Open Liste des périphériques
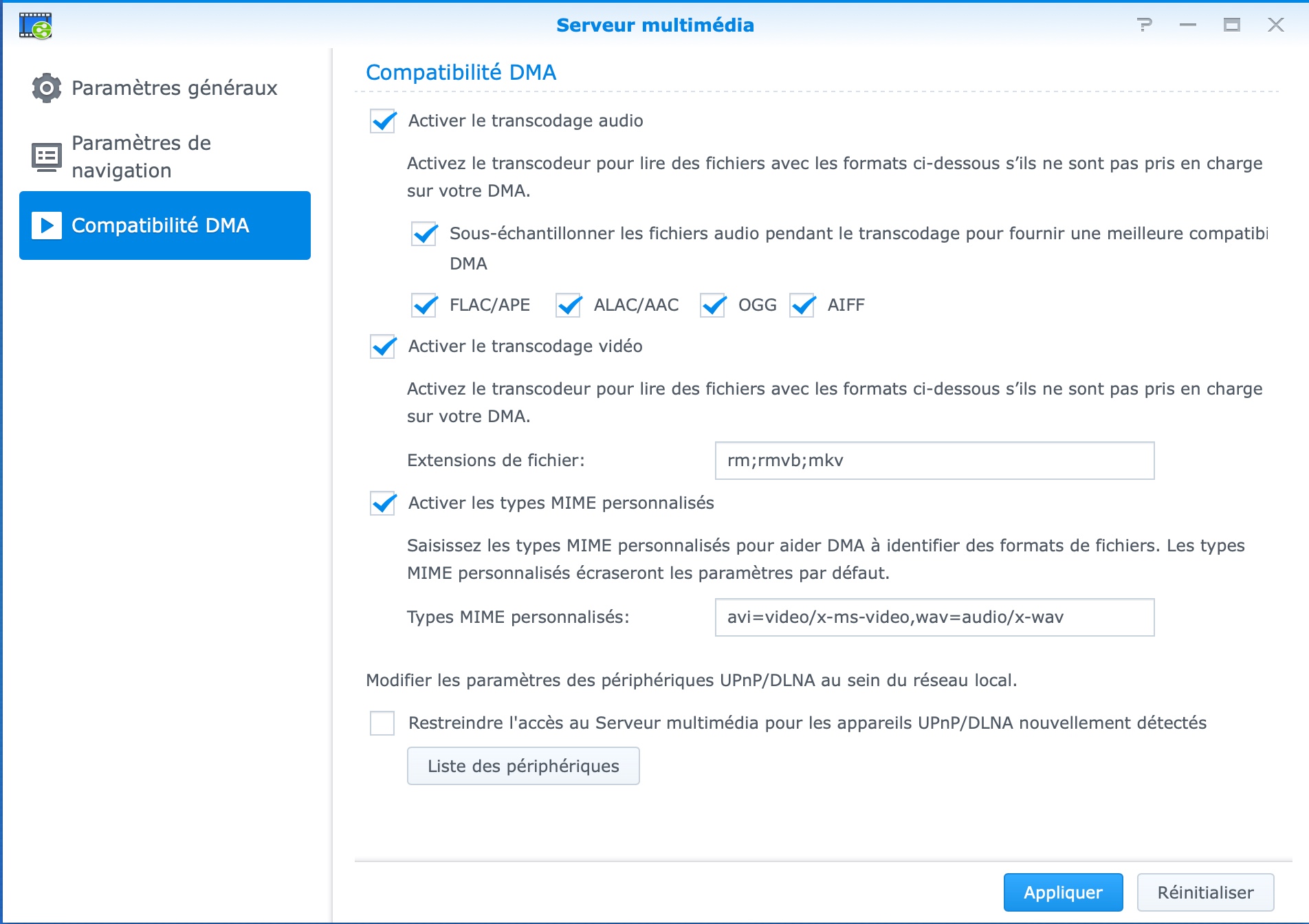This screenshot has height=924, width=1309. (523, 766)
